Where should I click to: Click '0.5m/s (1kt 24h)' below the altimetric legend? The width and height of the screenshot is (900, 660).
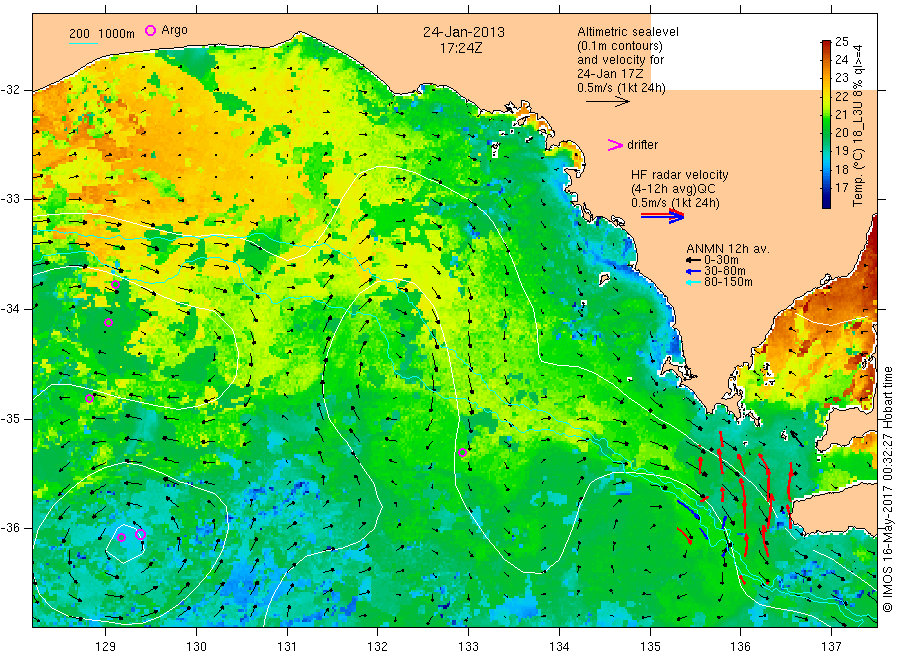[622, 88]
